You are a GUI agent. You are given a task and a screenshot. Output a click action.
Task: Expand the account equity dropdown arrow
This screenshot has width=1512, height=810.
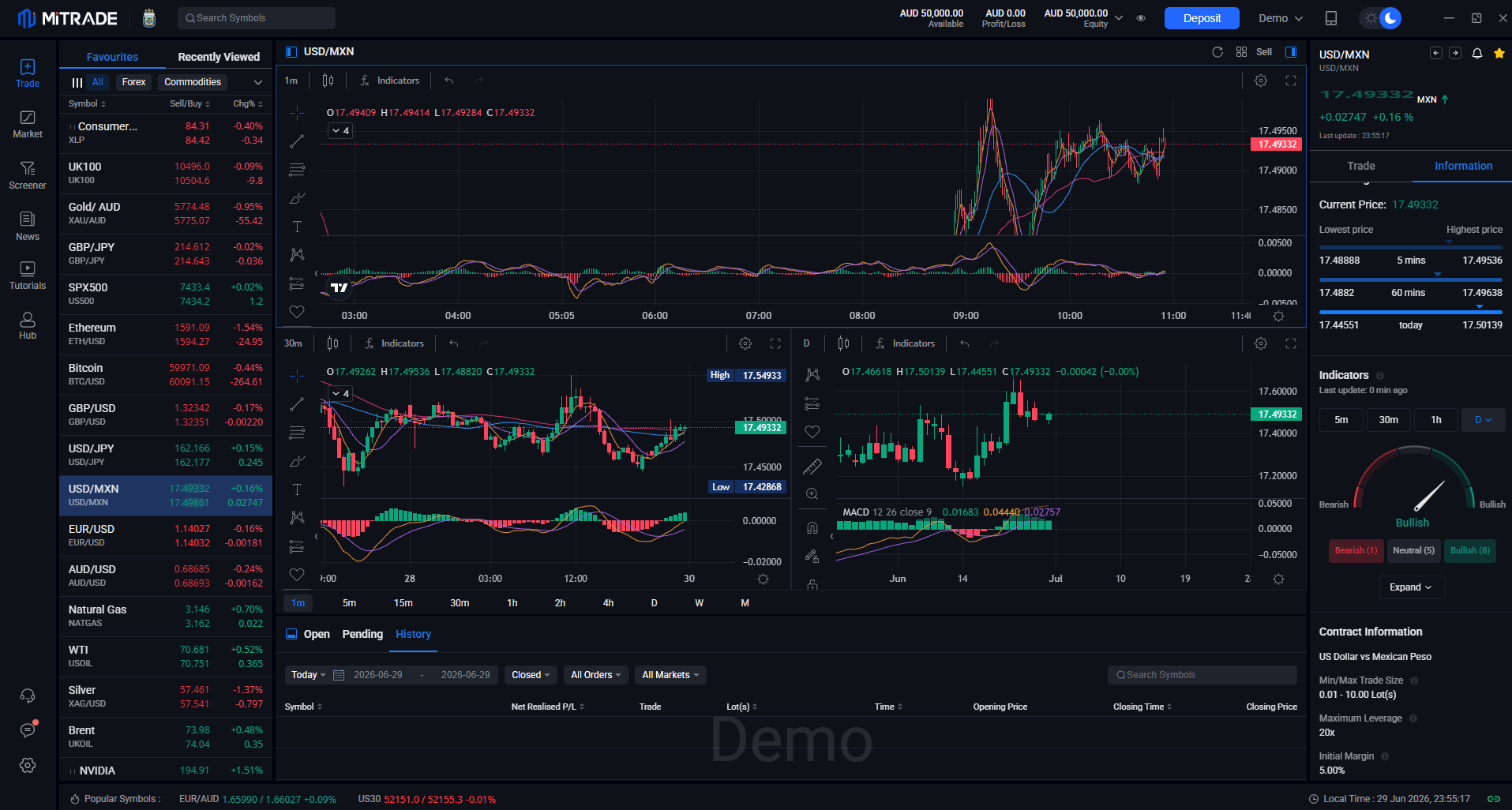click(x=1119, y=18)
